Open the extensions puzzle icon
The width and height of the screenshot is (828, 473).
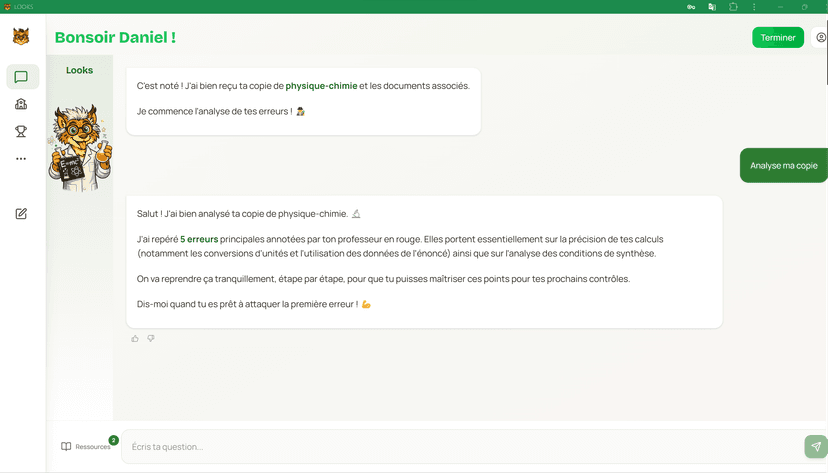pos(733,6)
